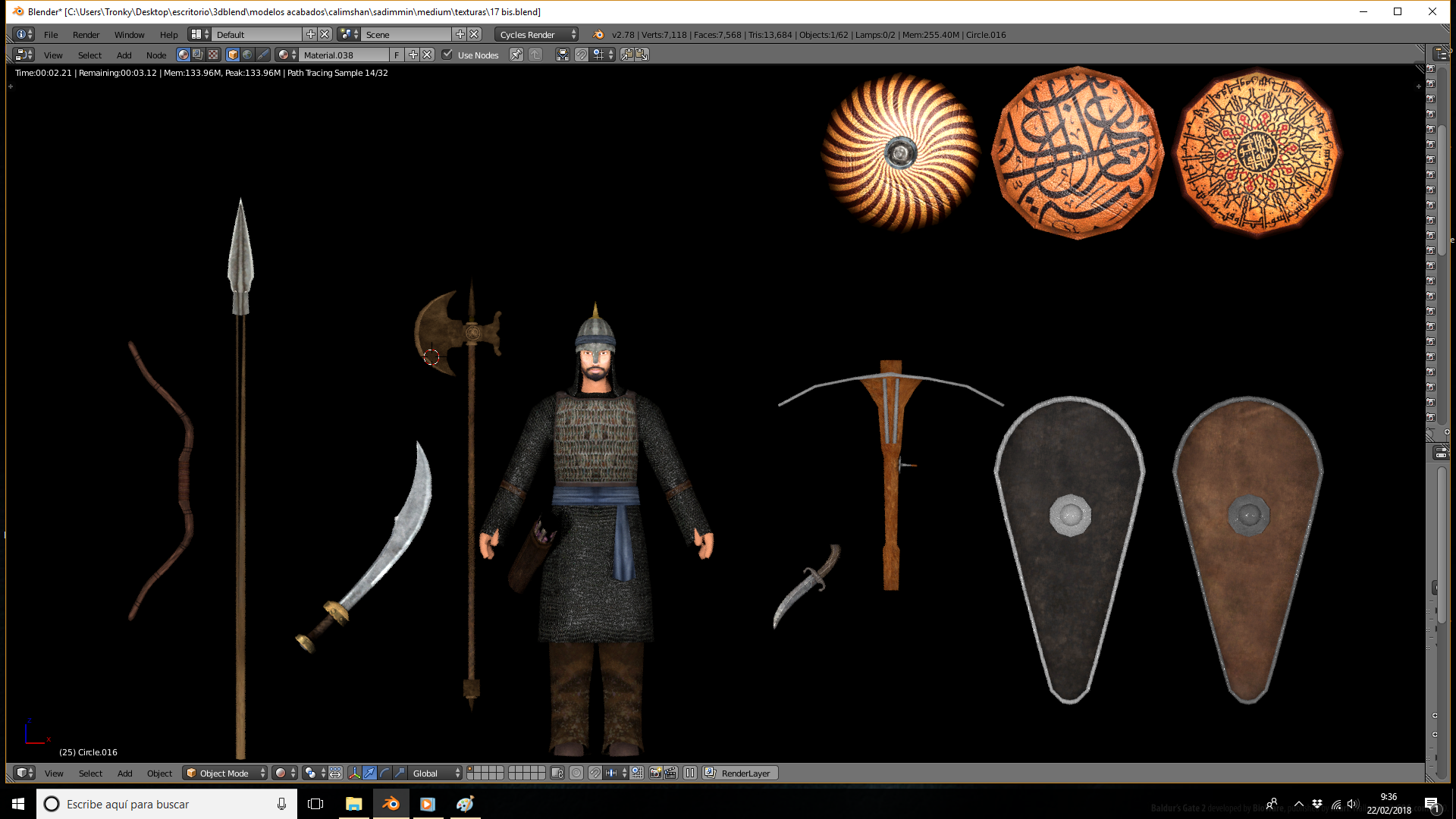Toggle the 3D manipulator axes widget
Image resolution: width=1456 pixels, height=819 pixels.
(x=354, y=773)
